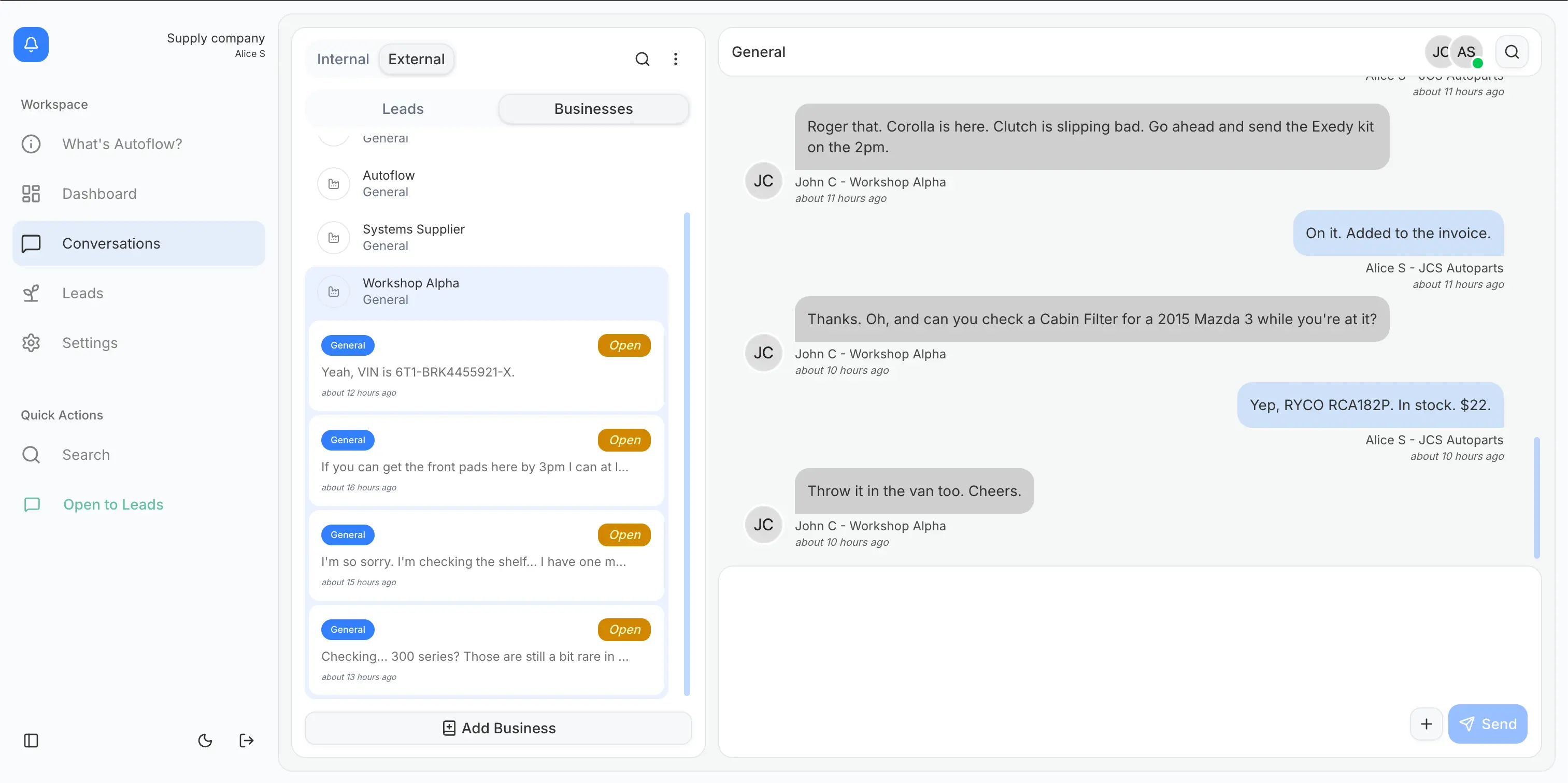Click JC avatar beside Exedy kit message
Viewport: 1568px width, 783px height.
point(763,181)
